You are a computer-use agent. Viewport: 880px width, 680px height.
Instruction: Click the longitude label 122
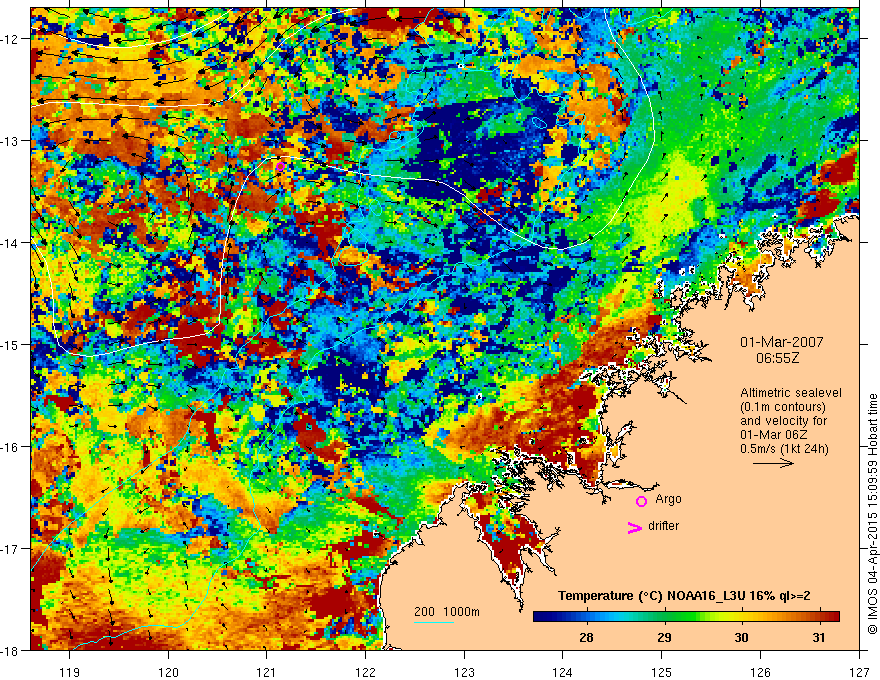(365, 672)
